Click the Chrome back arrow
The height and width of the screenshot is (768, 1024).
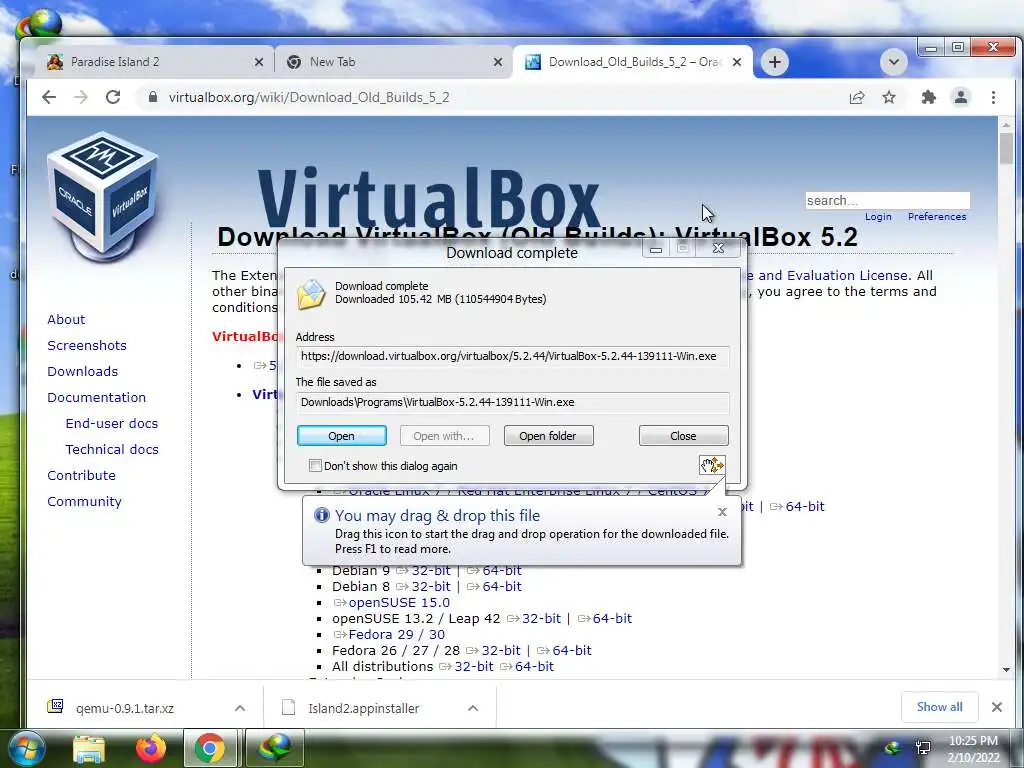tap(49, 97)
